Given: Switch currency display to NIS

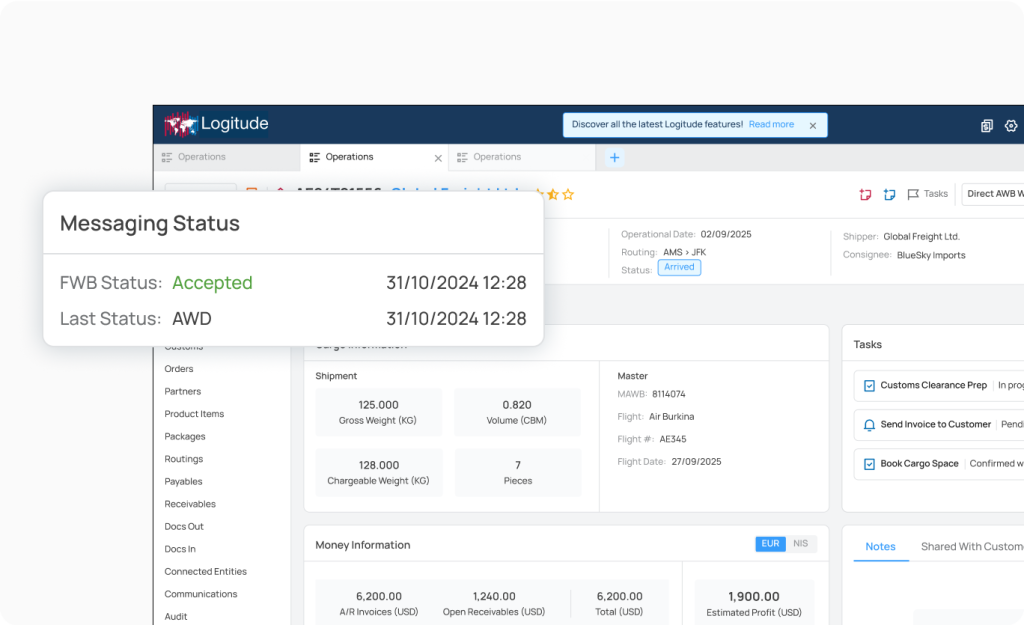Looking at the screenshot, I should pos(799,543).
